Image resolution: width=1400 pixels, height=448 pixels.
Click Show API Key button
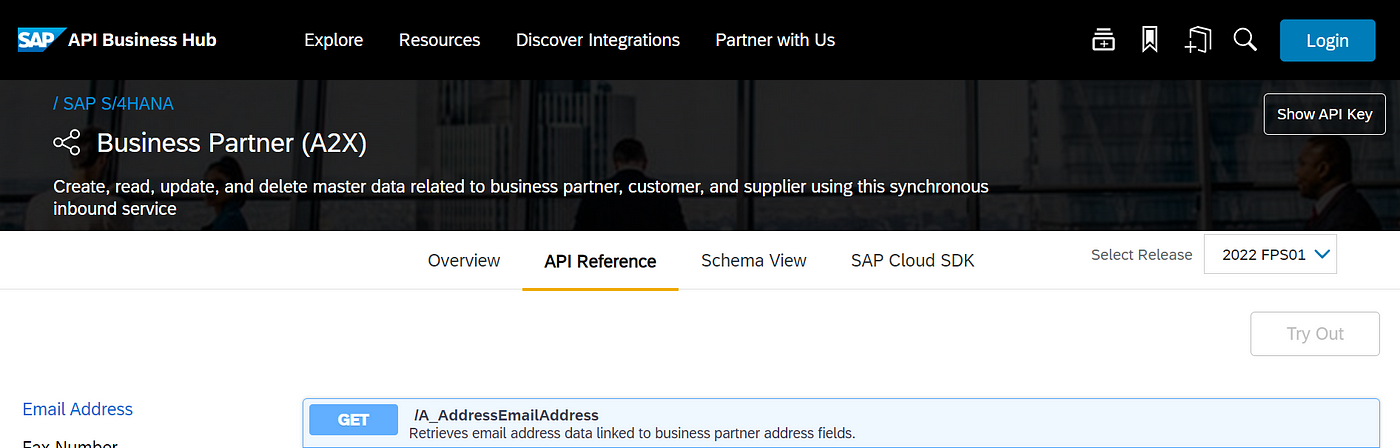pos(1323,114)
